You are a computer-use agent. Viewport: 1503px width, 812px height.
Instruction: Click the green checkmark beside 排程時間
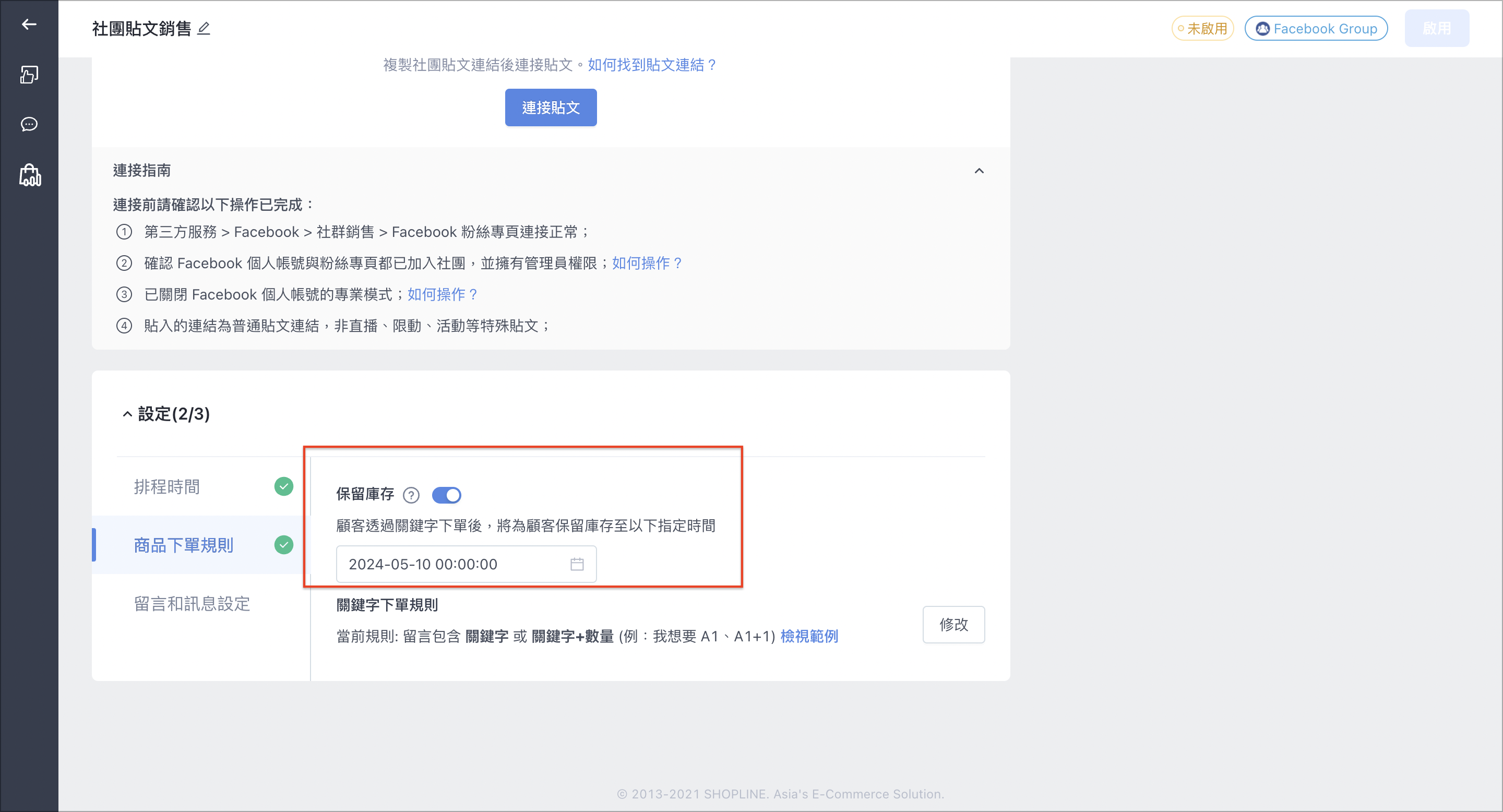click(x=284, y=486)
